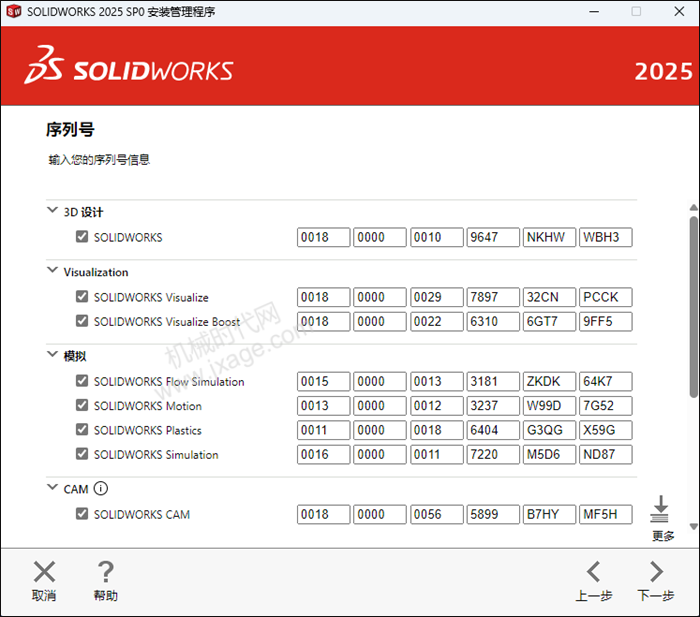The width and height of the screenshot is (700, 617).
Task: Proceed with 下一步 arrow
Action: (656, 572)
